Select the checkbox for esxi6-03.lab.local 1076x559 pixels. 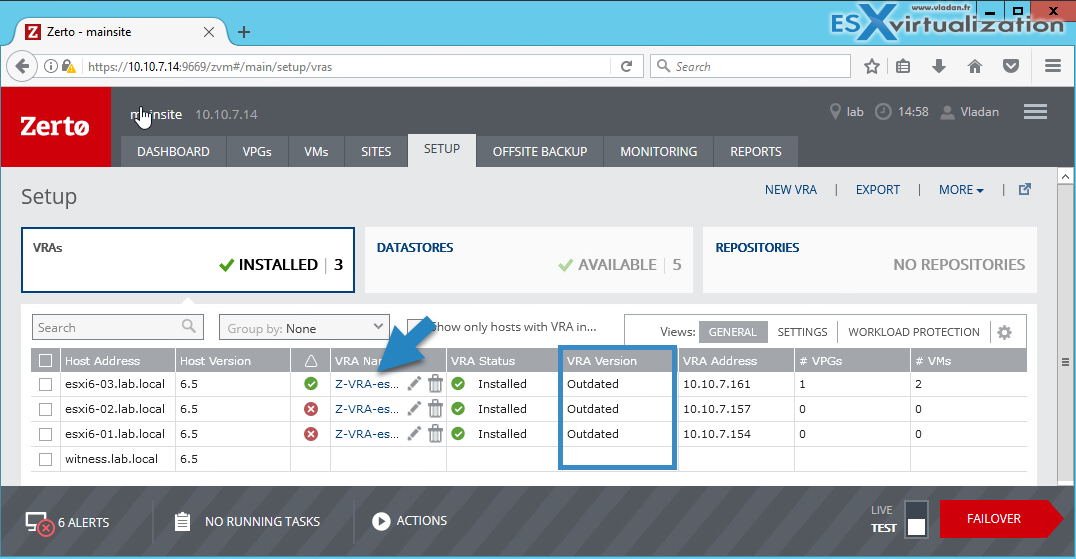coord(45,384)
